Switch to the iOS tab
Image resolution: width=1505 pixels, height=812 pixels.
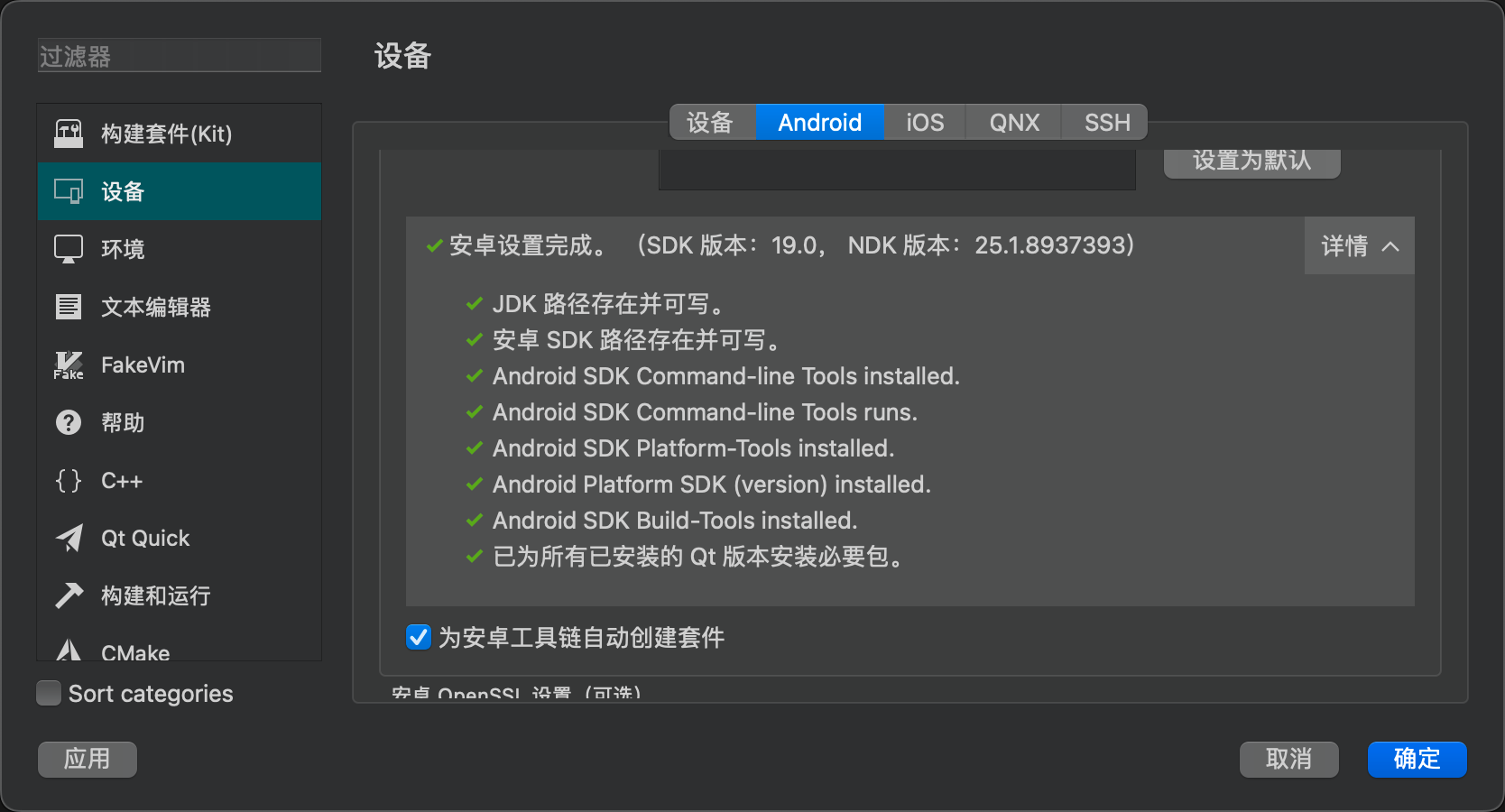[x=925, y=122]
